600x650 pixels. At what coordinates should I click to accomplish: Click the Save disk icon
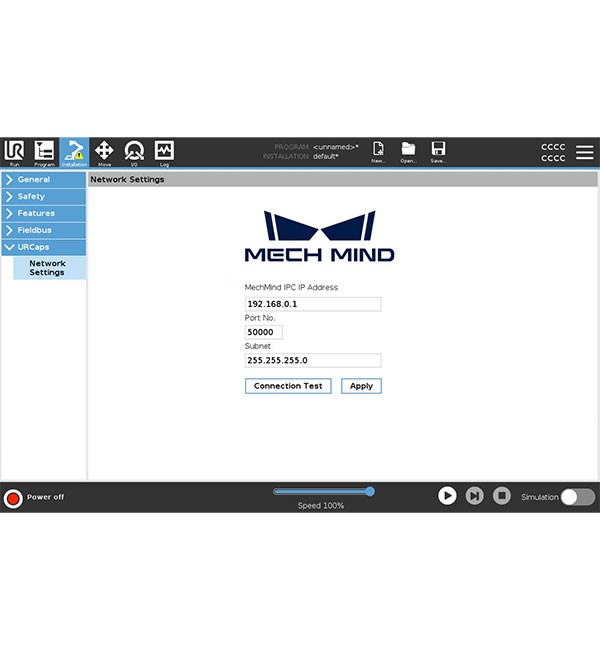[x=438, y=152]
